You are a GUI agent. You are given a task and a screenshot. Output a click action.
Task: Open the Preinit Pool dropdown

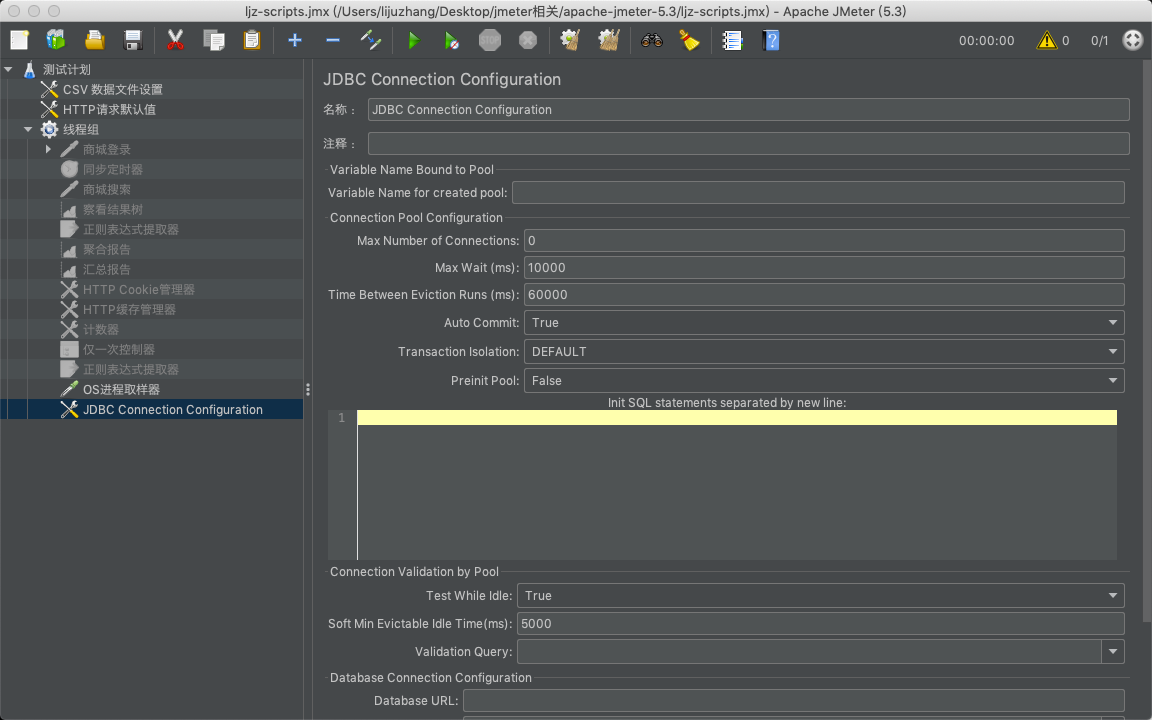click(823, 381)
